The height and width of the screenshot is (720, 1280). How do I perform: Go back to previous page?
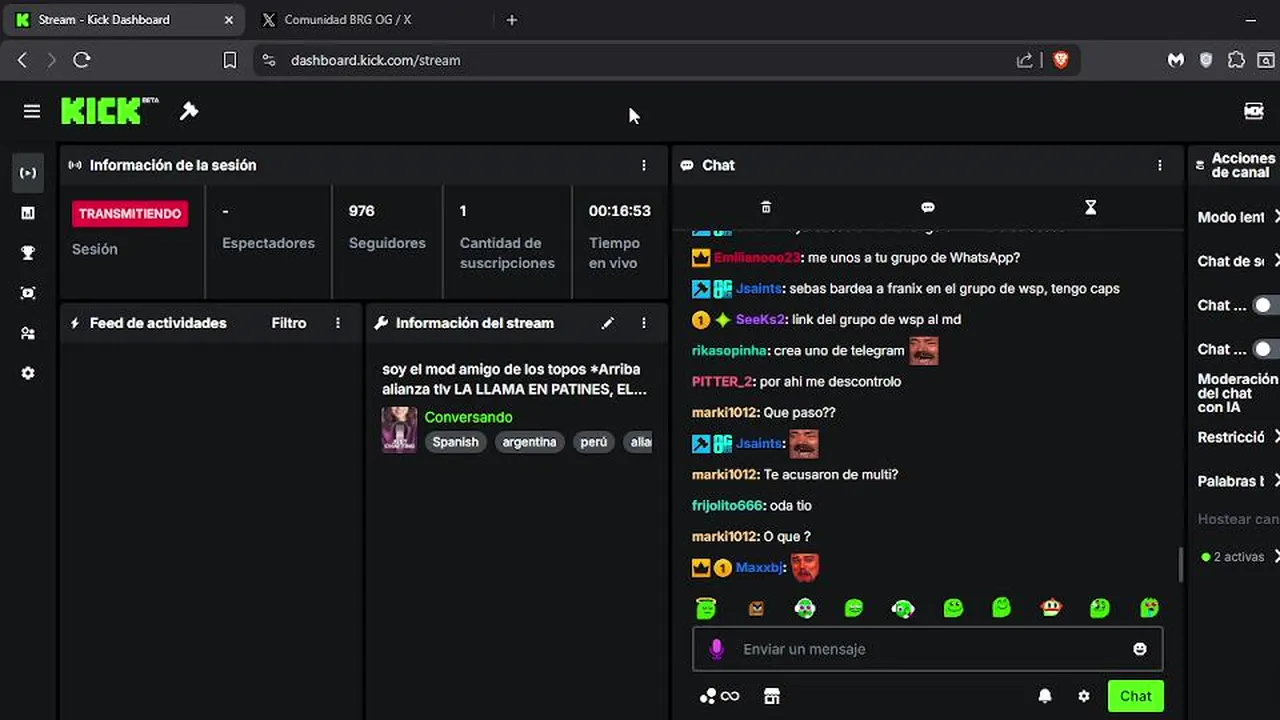pos(22,60)
